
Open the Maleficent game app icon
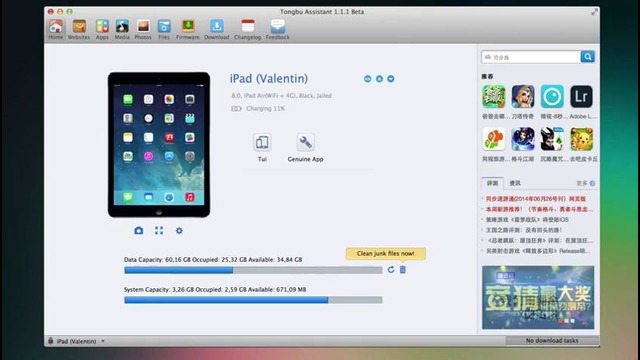click(x=552, y=139)
